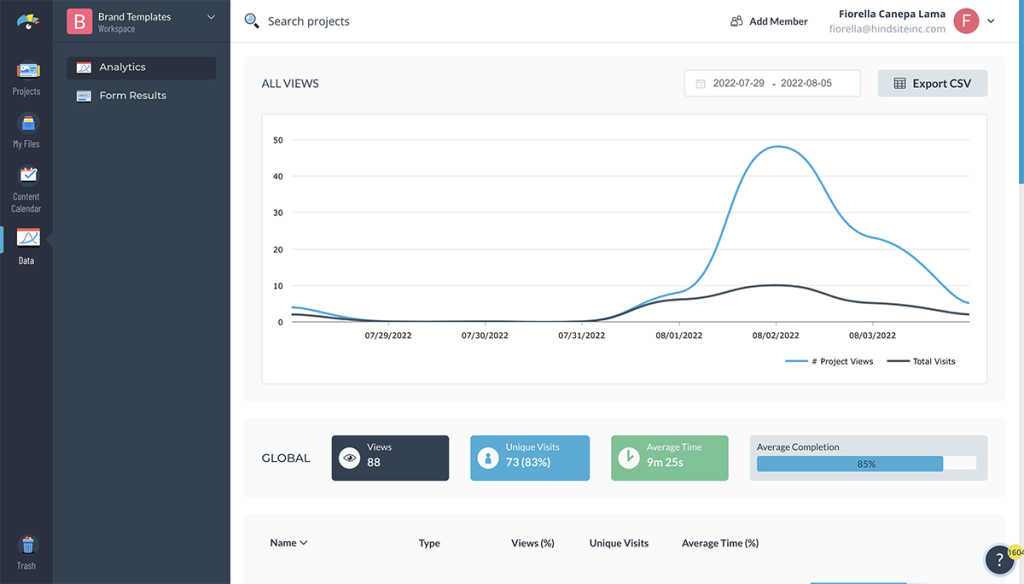Click the 85% Average Completion progress bar

pyautogui.click(x=868, y=463)
